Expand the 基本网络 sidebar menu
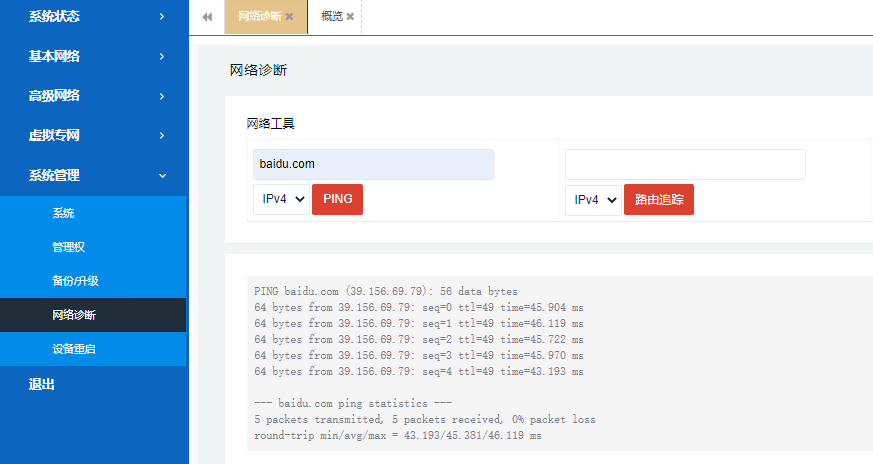873x464 pixels. (94, 56)
